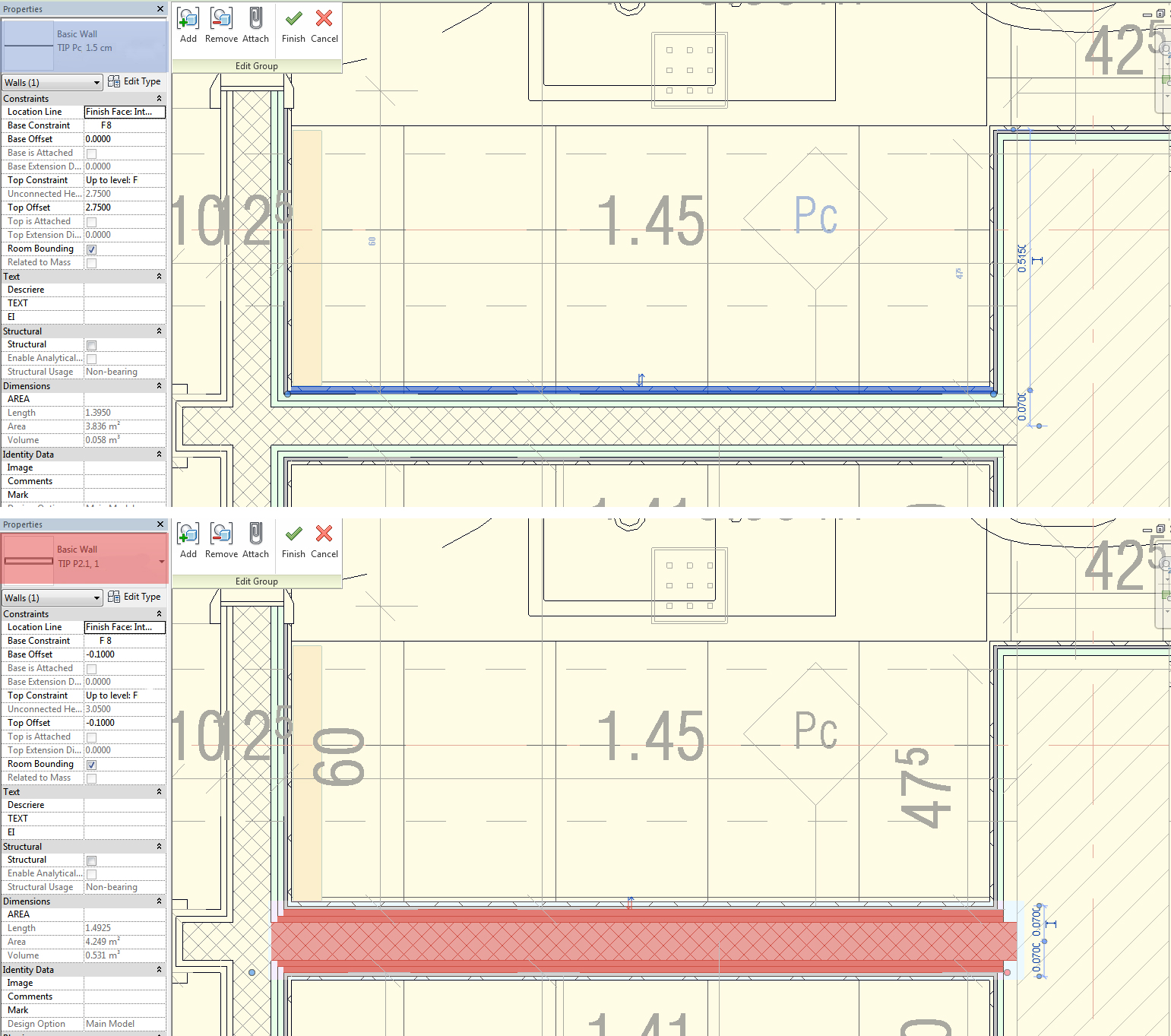Click the Basic Wall TIP Pc type preview thumbnail
1171x1036 pixels.
[x=28, y=46]
